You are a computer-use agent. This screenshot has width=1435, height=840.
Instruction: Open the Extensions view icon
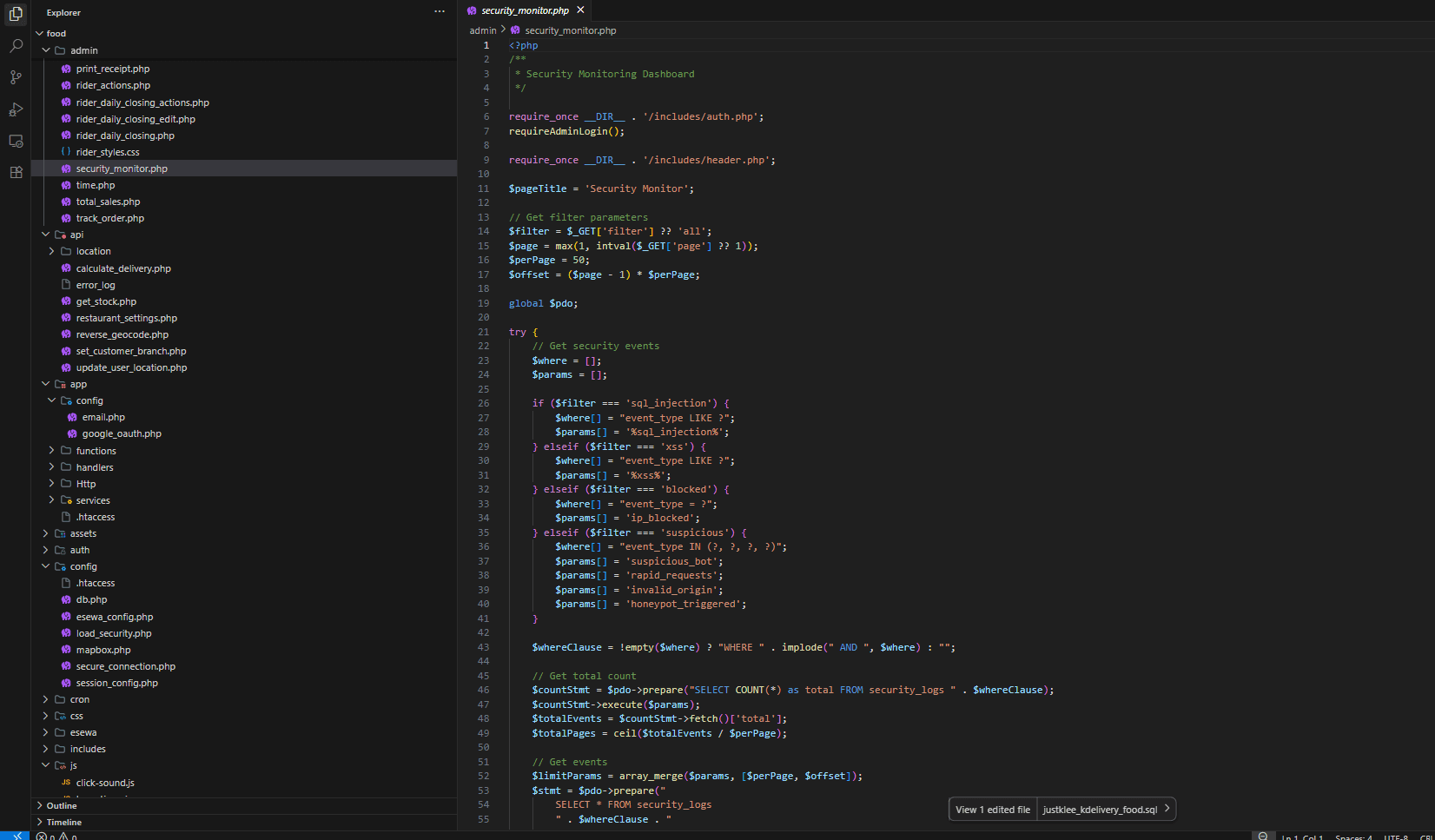point(16,172)
